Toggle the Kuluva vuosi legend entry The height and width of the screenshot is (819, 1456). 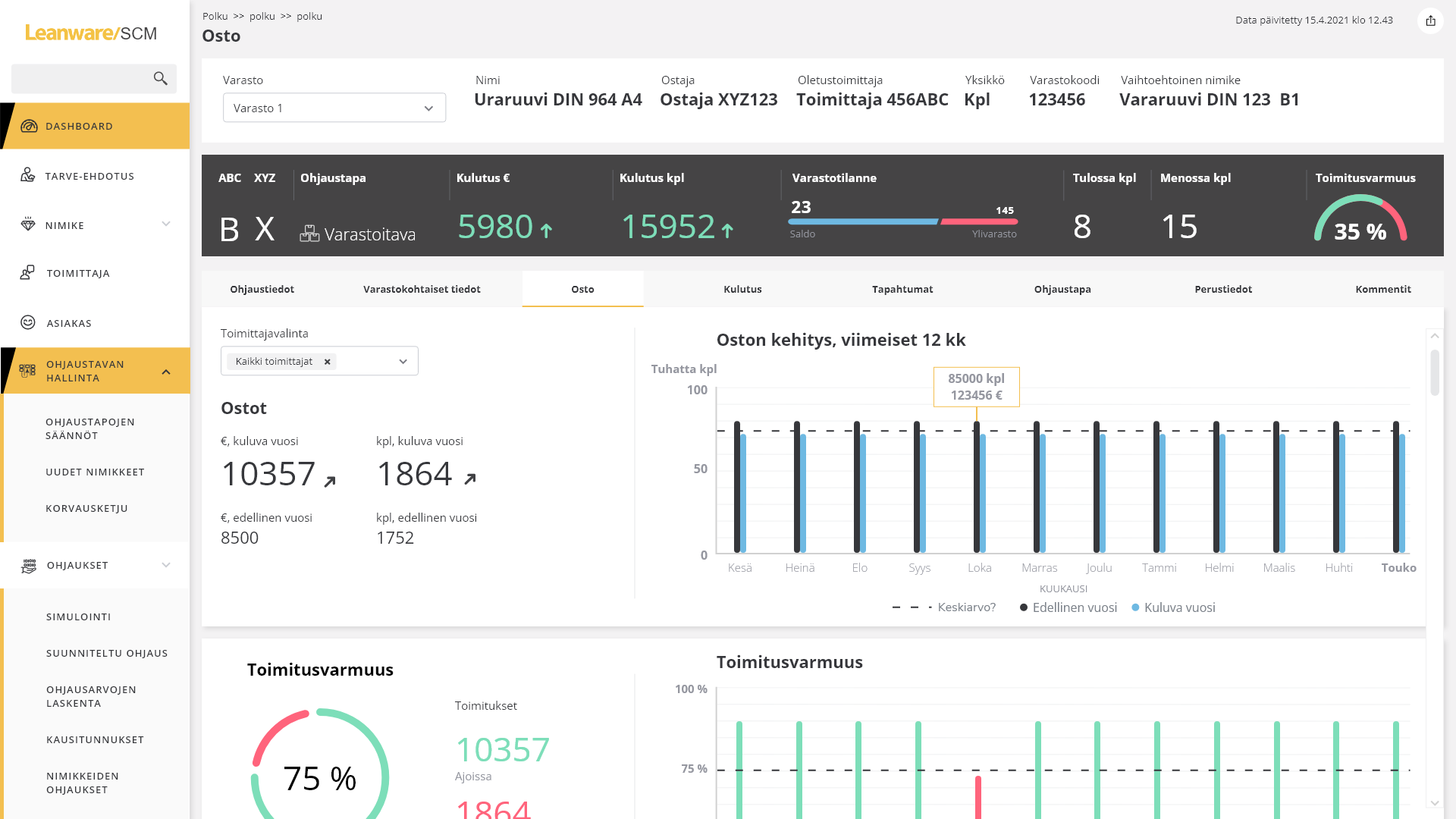coord(1173,607)
